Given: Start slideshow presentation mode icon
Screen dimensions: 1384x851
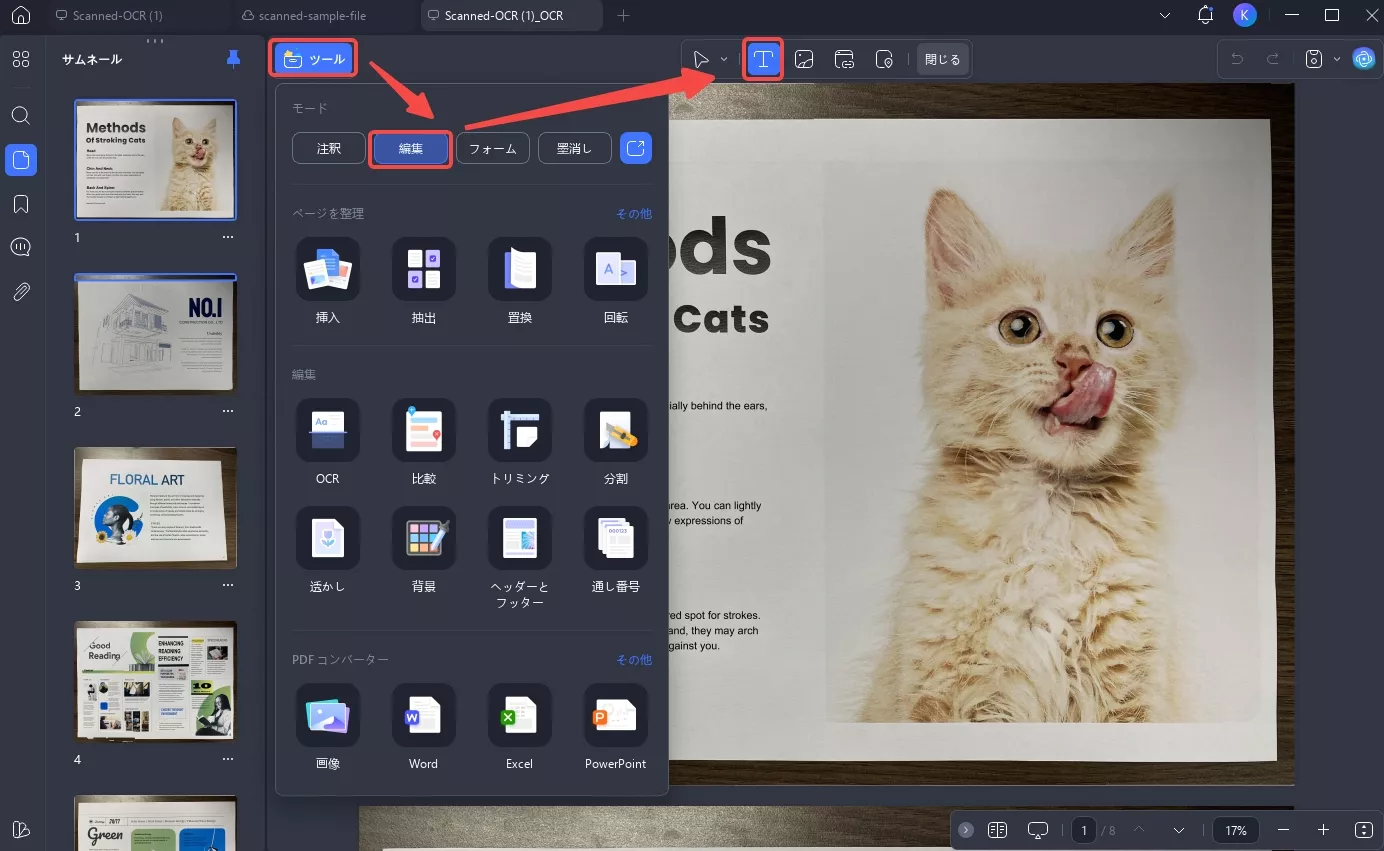Looking at the screenshot, I should [1037, 830].
